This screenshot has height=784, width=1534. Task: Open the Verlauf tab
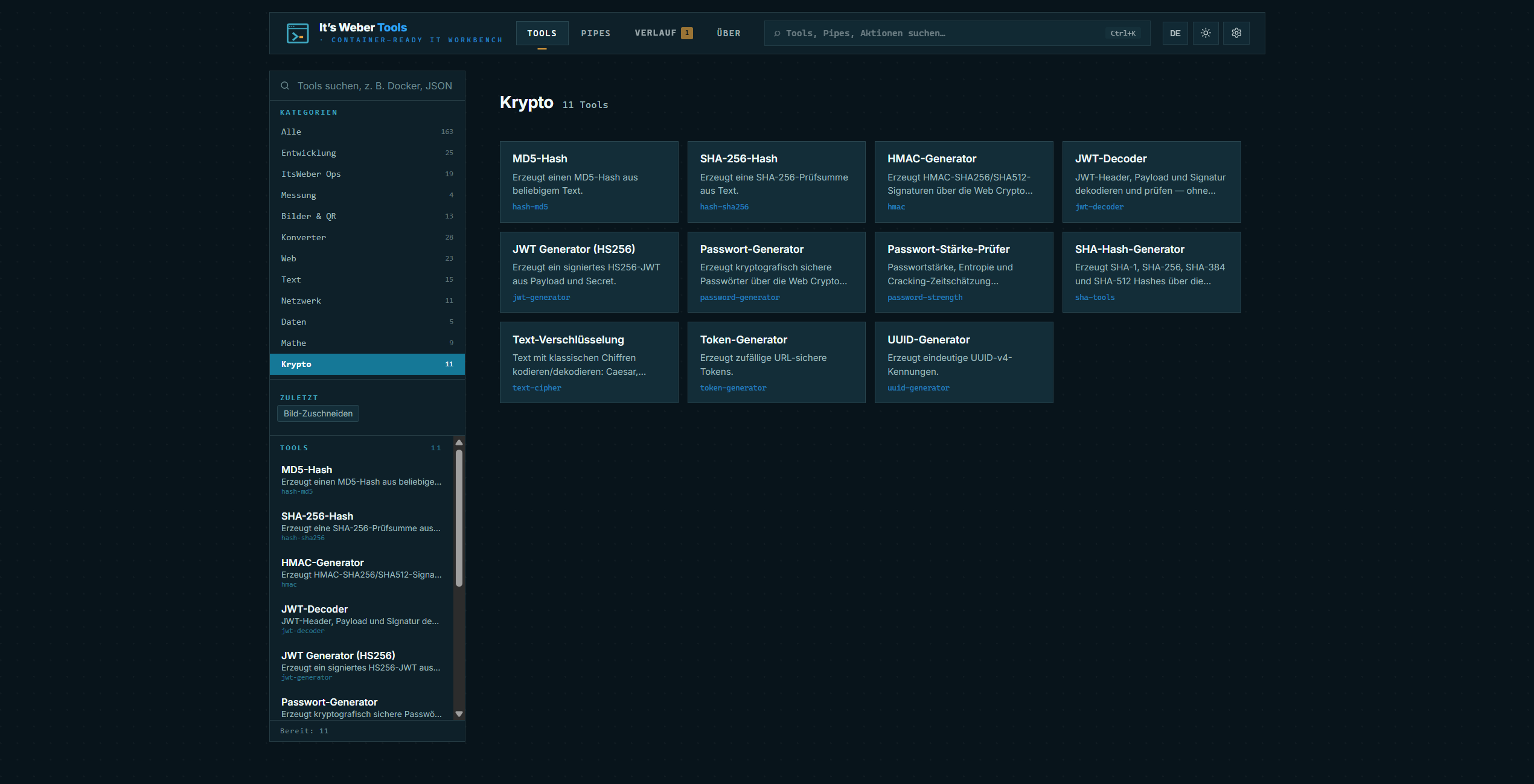663,33
